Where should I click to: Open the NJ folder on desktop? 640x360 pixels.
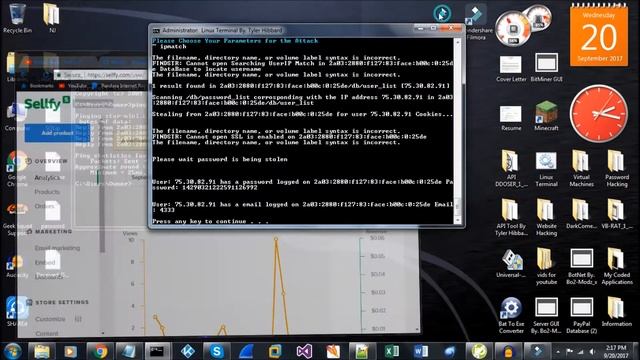tap(52, 18)
